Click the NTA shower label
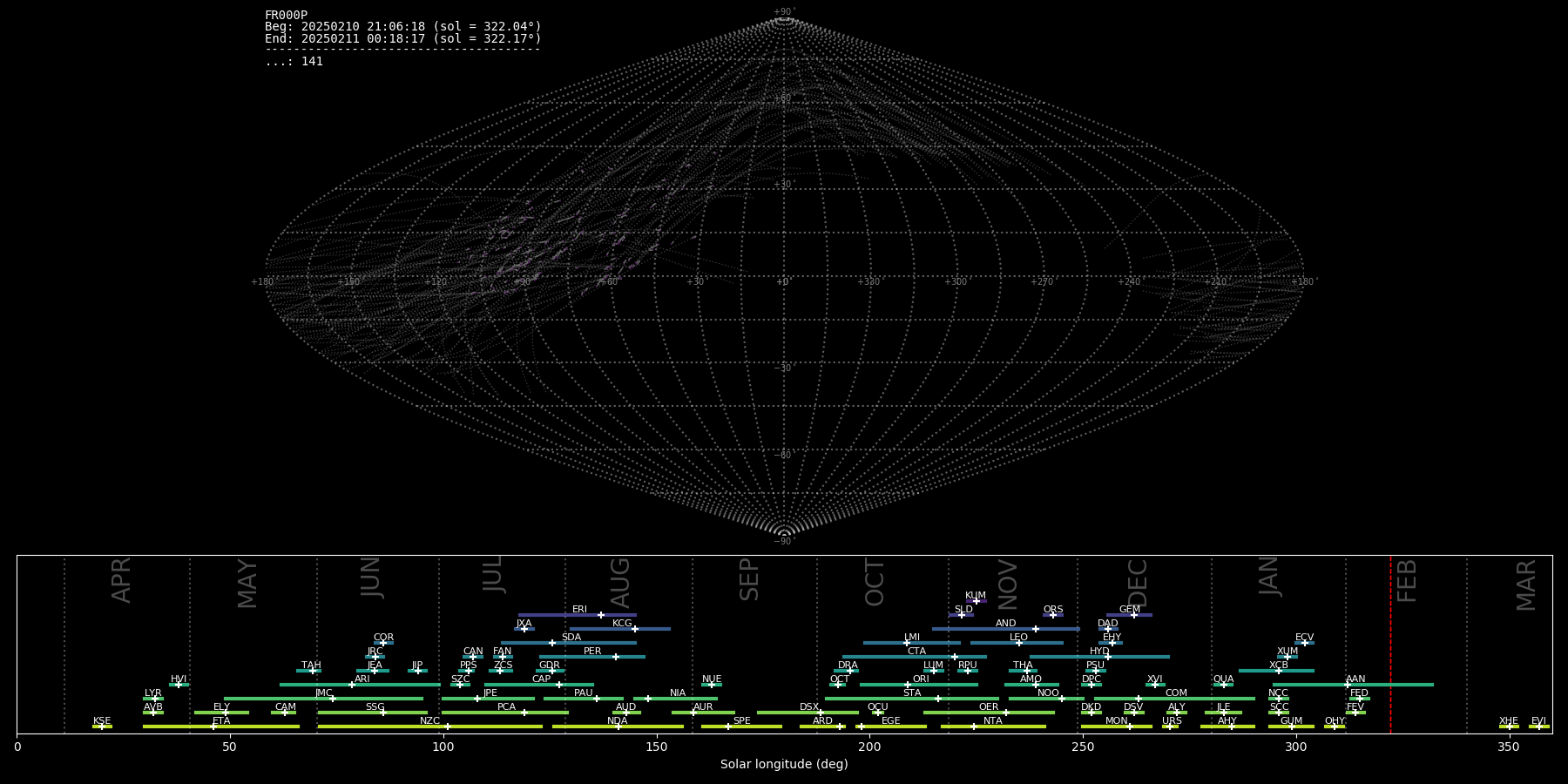Viewport: 1568px width, 784px height. 992,720
